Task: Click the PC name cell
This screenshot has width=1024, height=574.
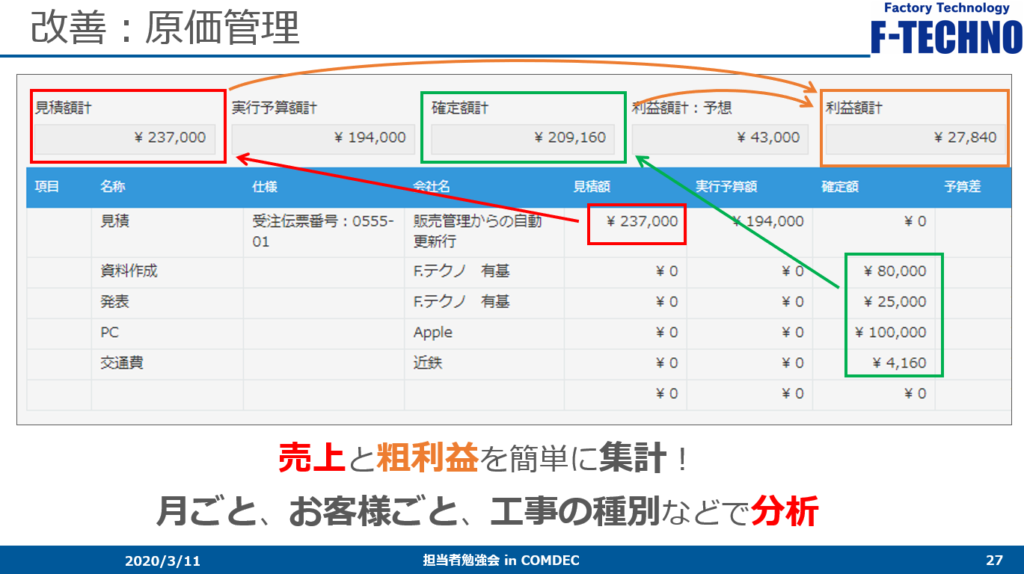Action: 167,333
